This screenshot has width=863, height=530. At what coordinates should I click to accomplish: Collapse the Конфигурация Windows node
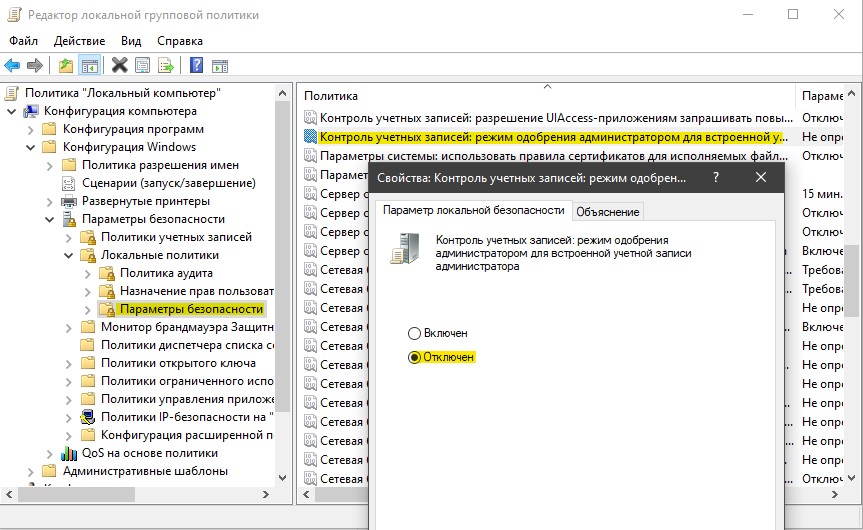click(x=31, y=147)
